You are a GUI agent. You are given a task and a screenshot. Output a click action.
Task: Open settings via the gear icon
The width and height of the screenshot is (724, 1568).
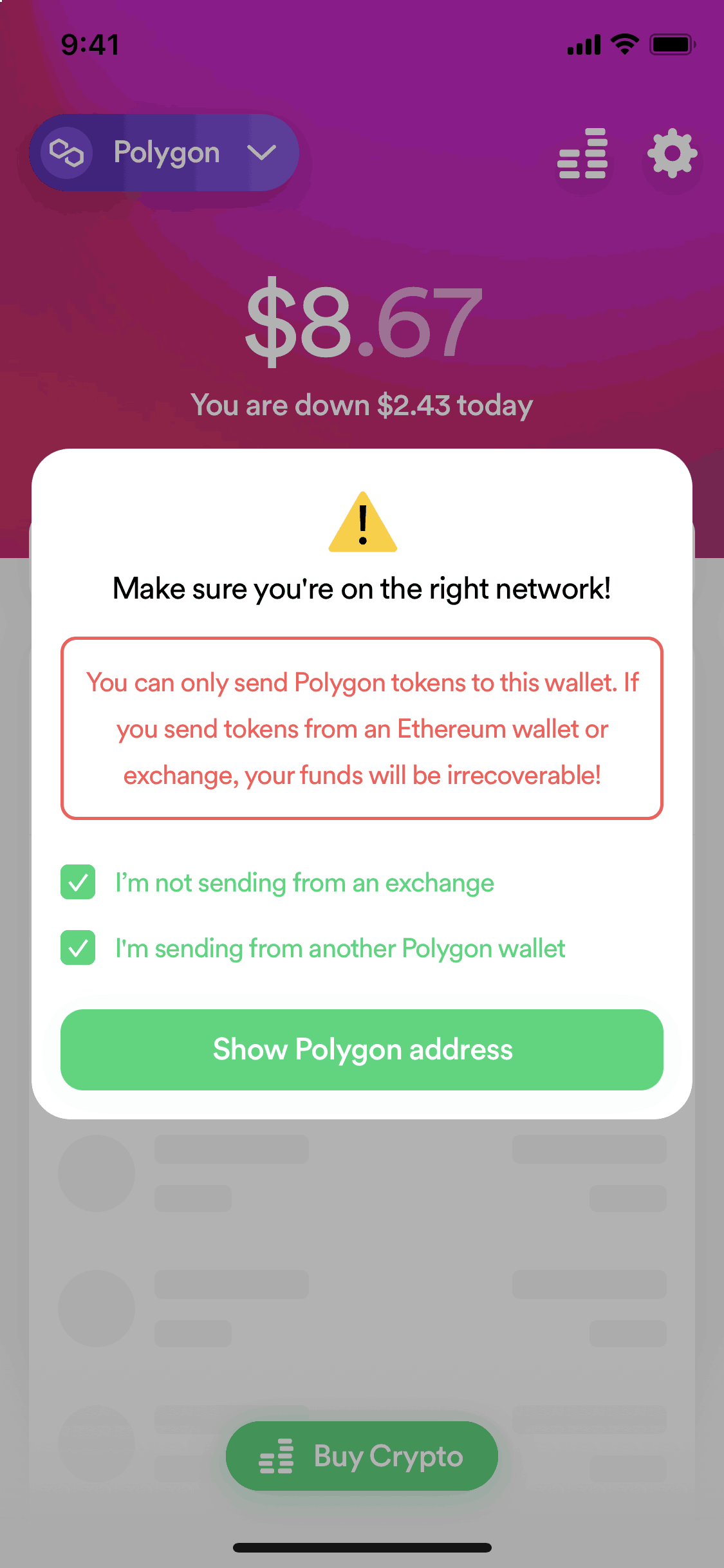point(672,153)
